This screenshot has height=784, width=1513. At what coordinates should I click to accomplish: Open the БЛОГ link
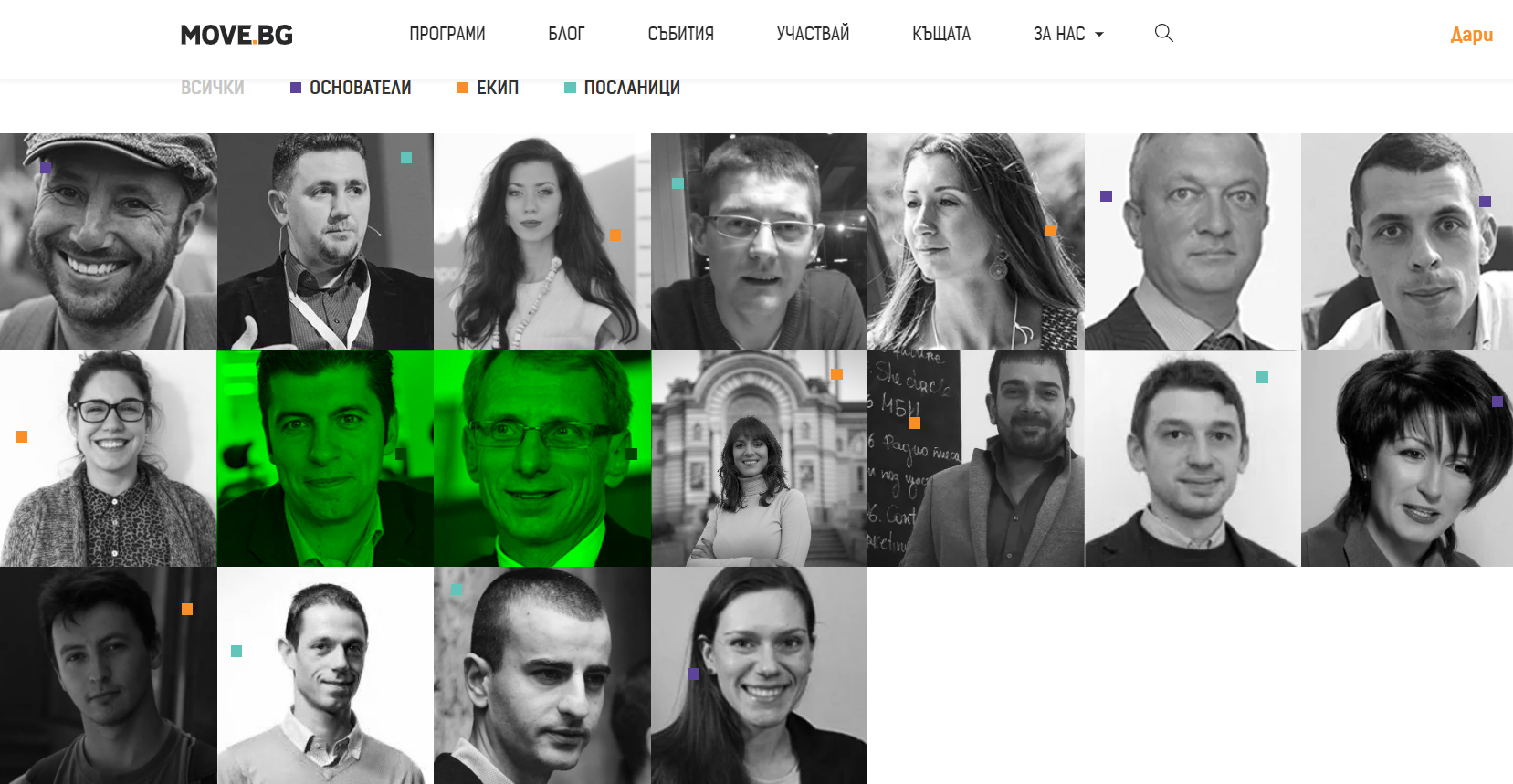(x=566, y=34)
